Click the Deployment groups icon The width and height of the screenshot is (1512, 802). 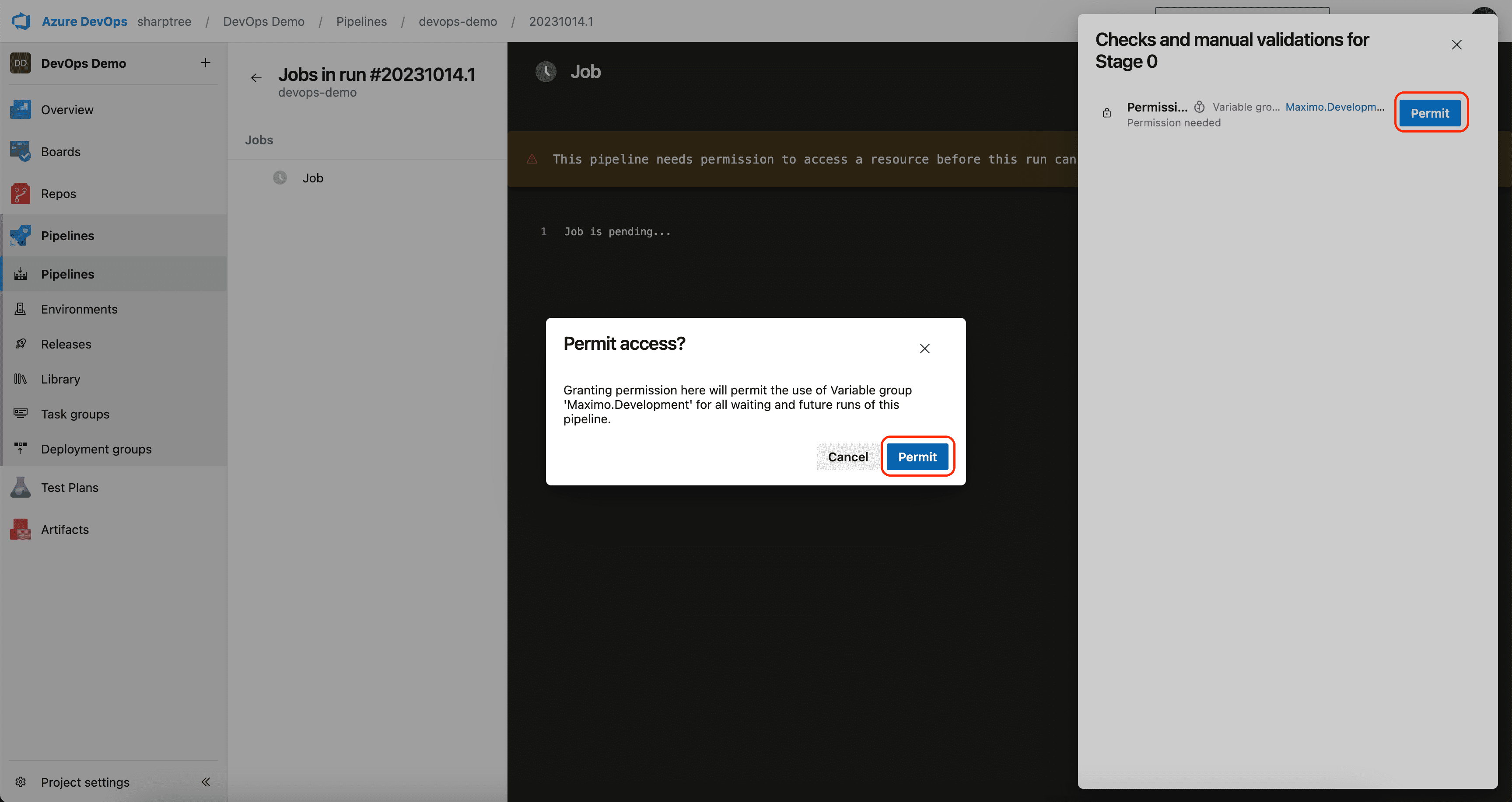click(x=21, y=449)
